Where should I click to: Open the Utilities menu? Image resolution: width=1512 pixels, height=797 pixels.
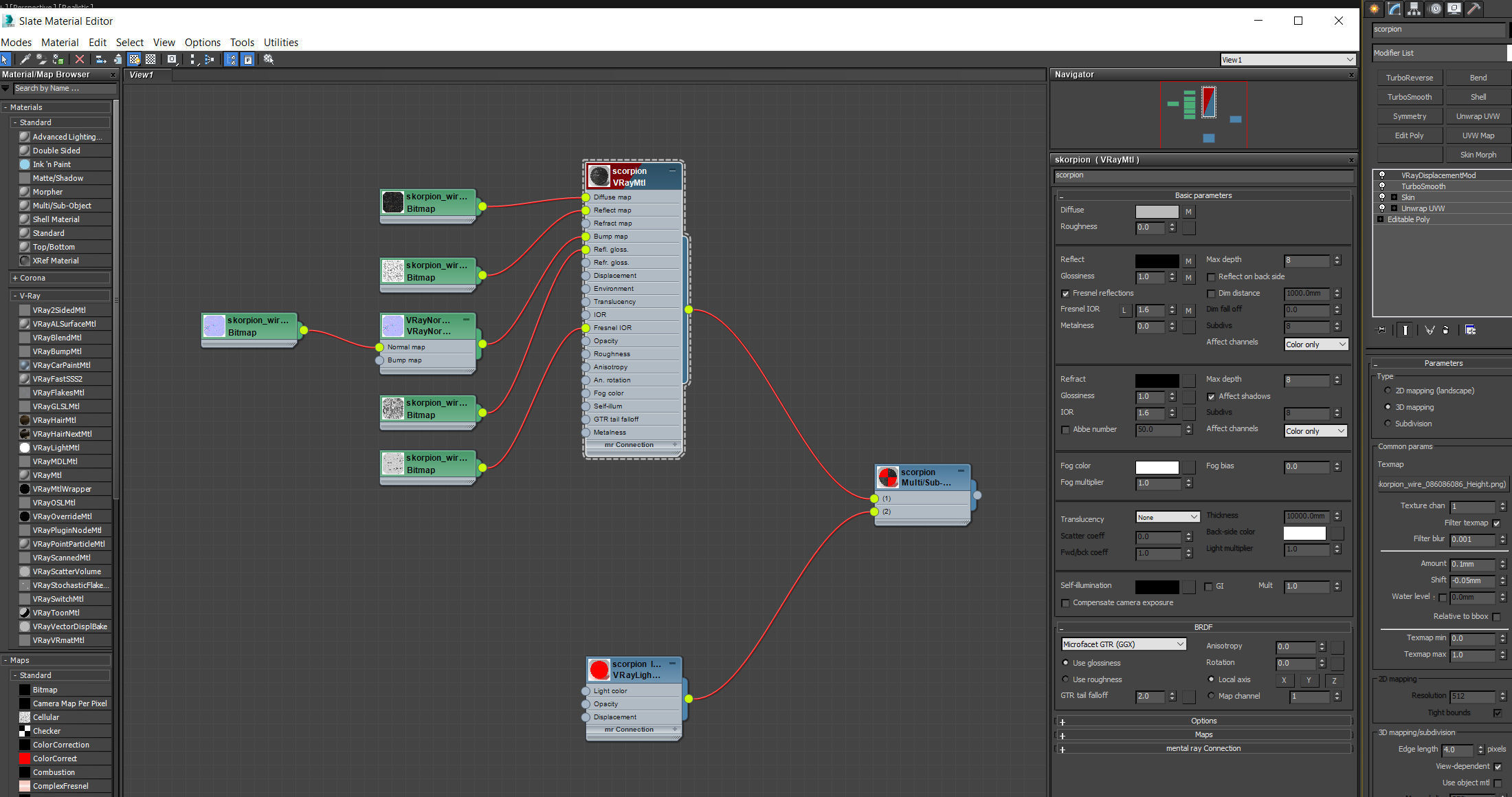point(280,43)
